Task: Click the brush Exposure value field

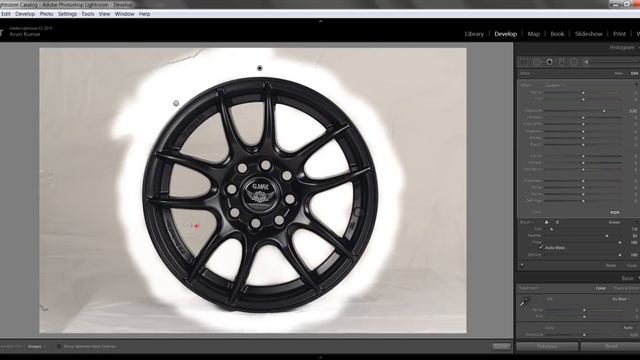Action: (x=633, y=111)
